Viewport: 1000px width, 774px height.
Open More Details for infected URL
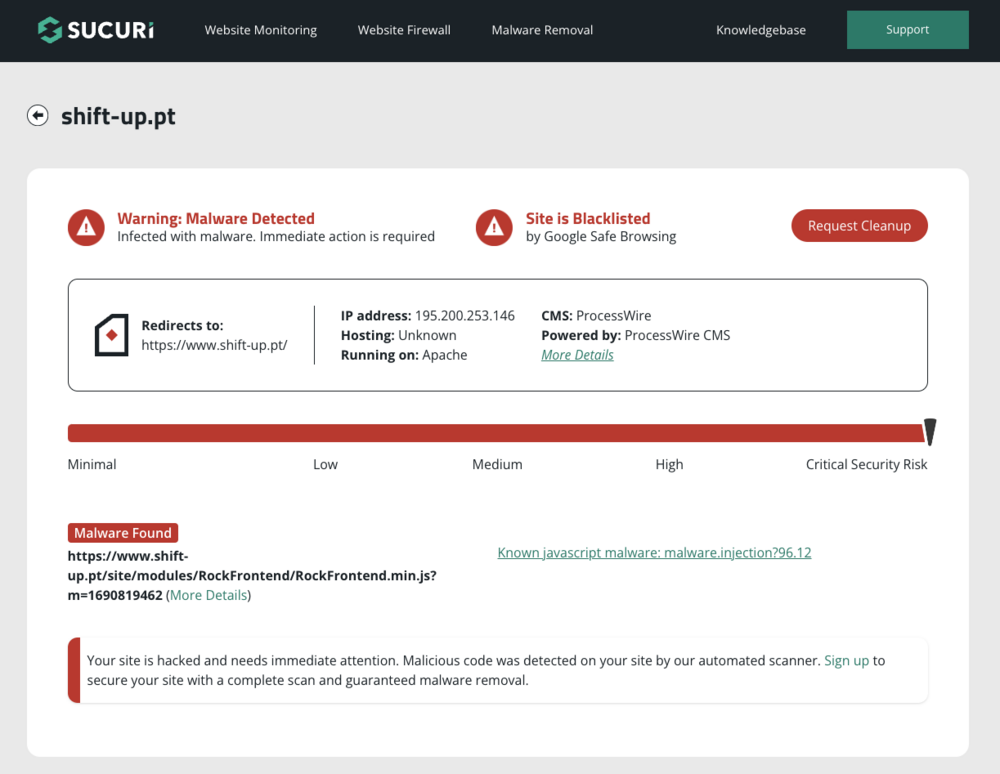(x=208, y=595)
